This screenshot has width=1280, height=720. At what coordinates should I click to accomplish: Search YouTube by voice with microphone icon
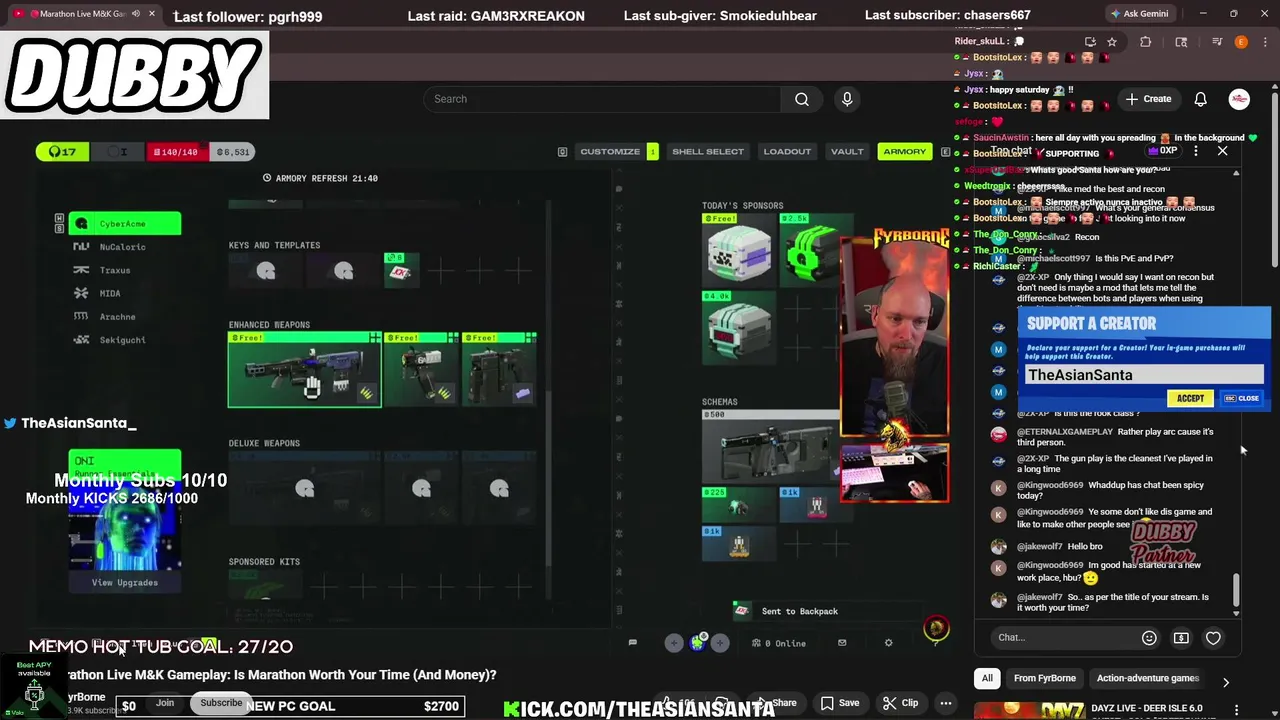847,99
